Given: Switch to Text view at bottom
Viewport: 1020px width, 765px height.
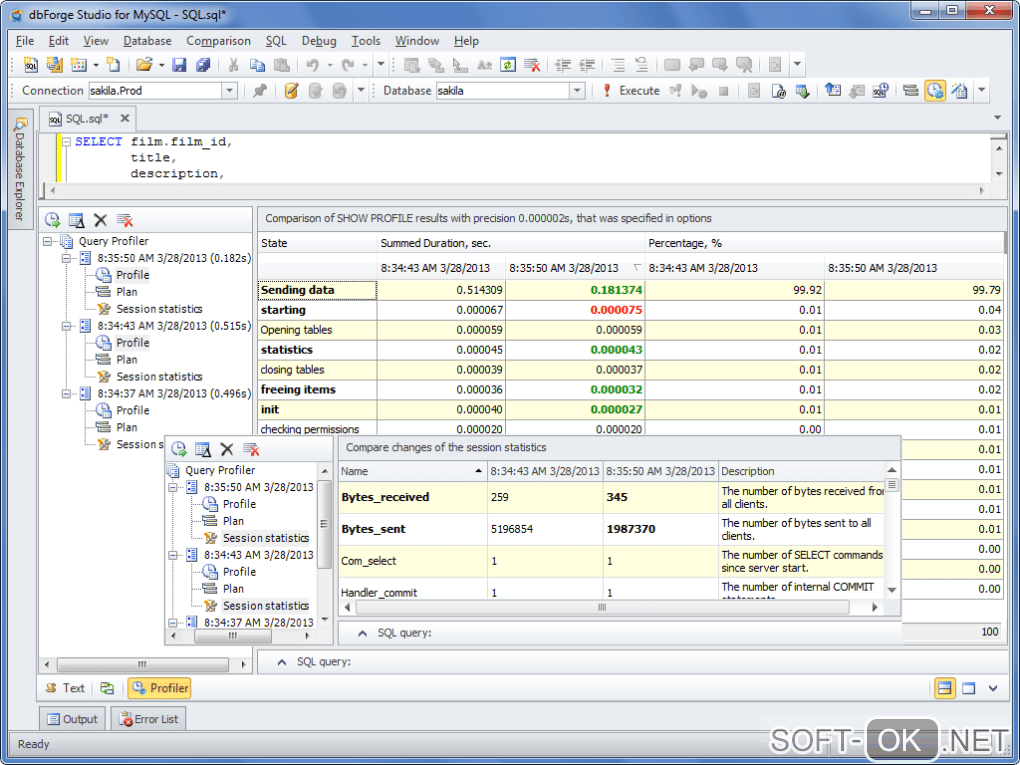Looking at the screenshot, I should click(65, 688).
